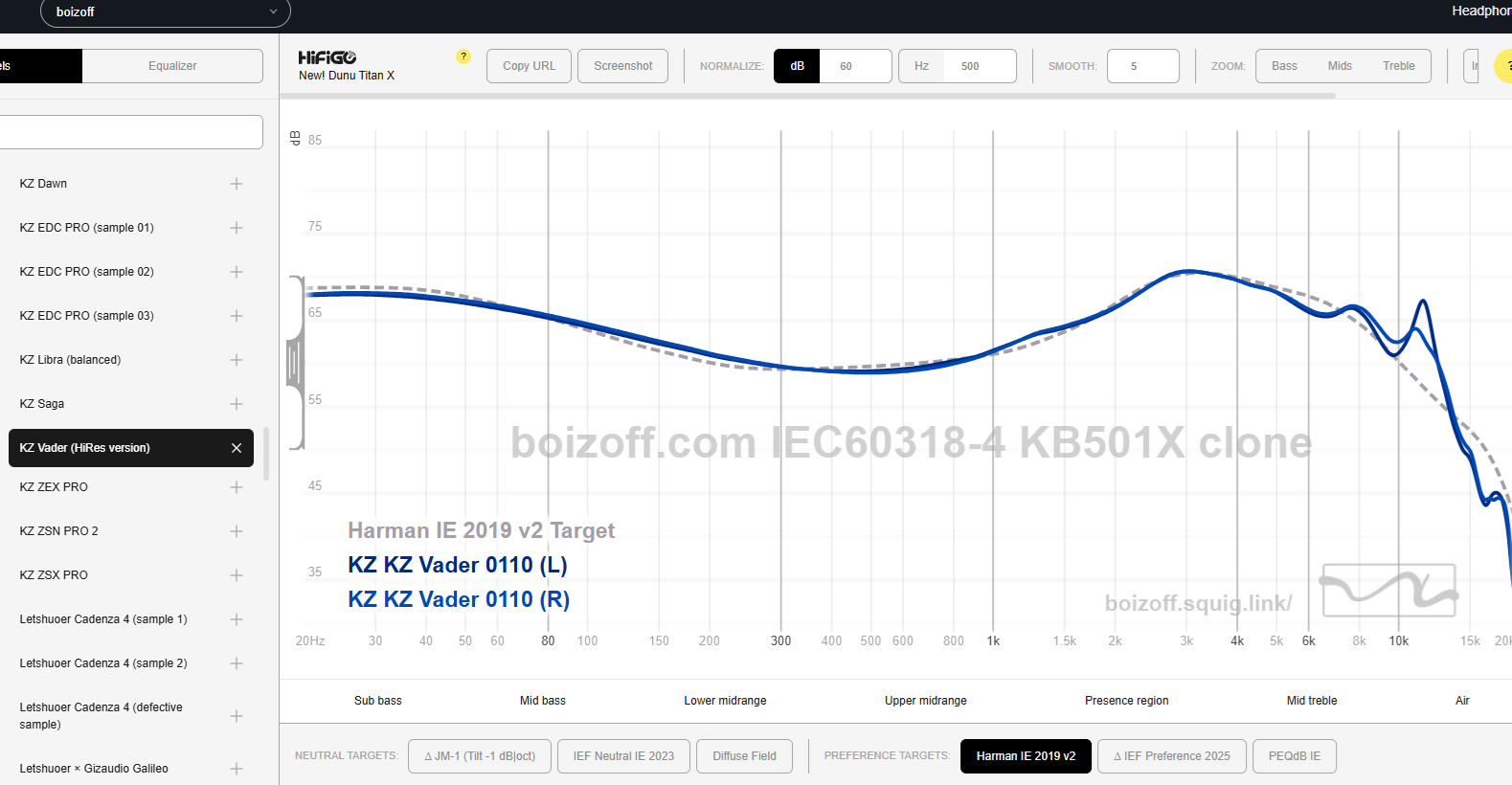Select KZ Libra (balanced) entry

tap(70, 360)
